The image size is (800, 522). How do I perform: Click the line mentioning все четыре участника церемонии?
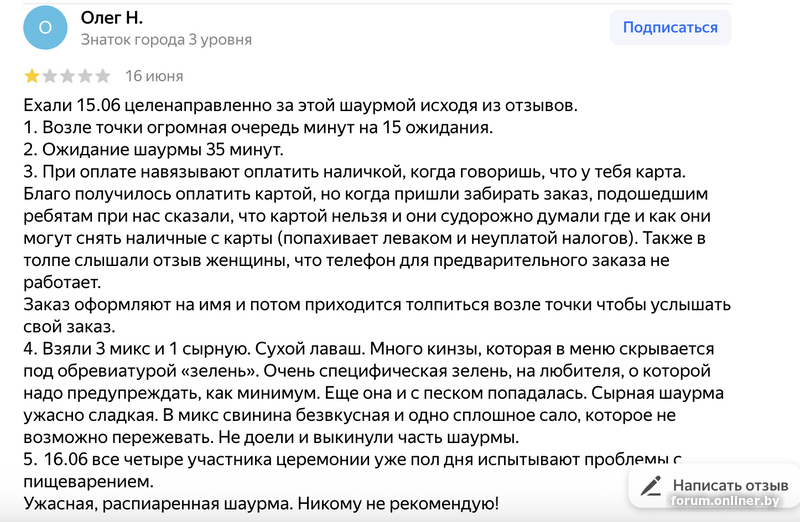(340, 460)
